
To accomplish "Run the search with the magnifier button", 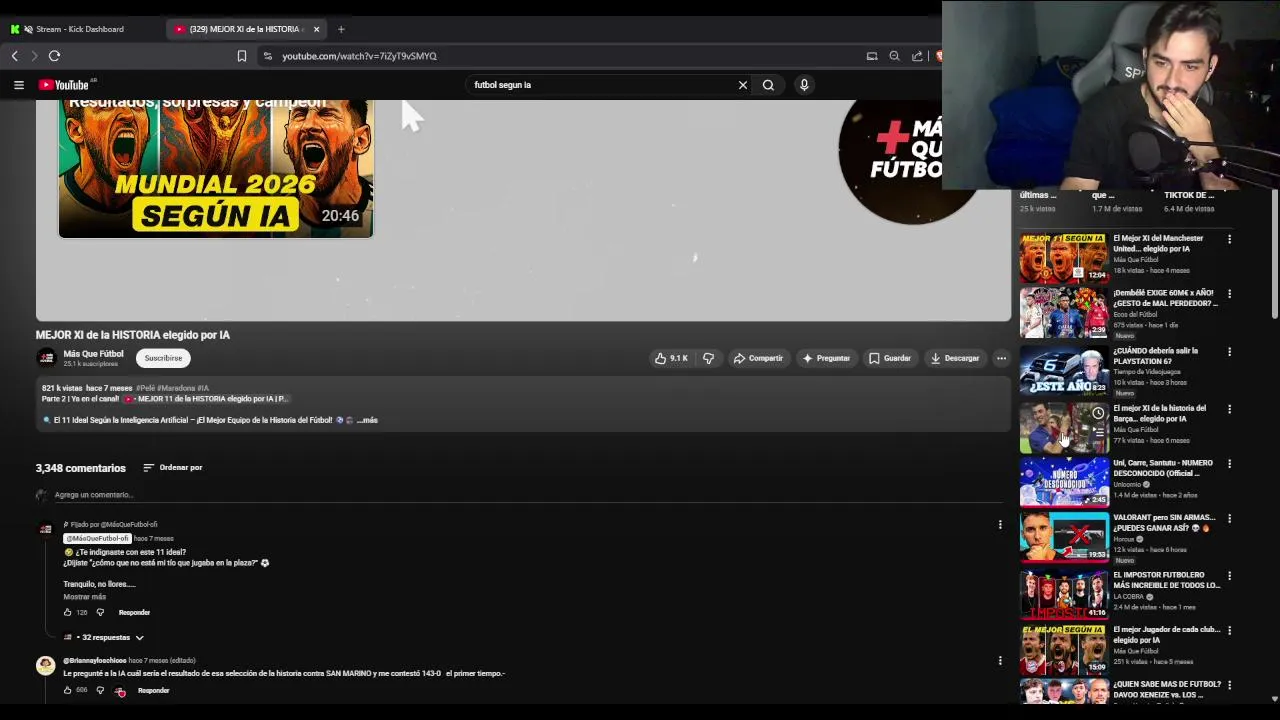I will pyautogui.click(x=768, y=85).
